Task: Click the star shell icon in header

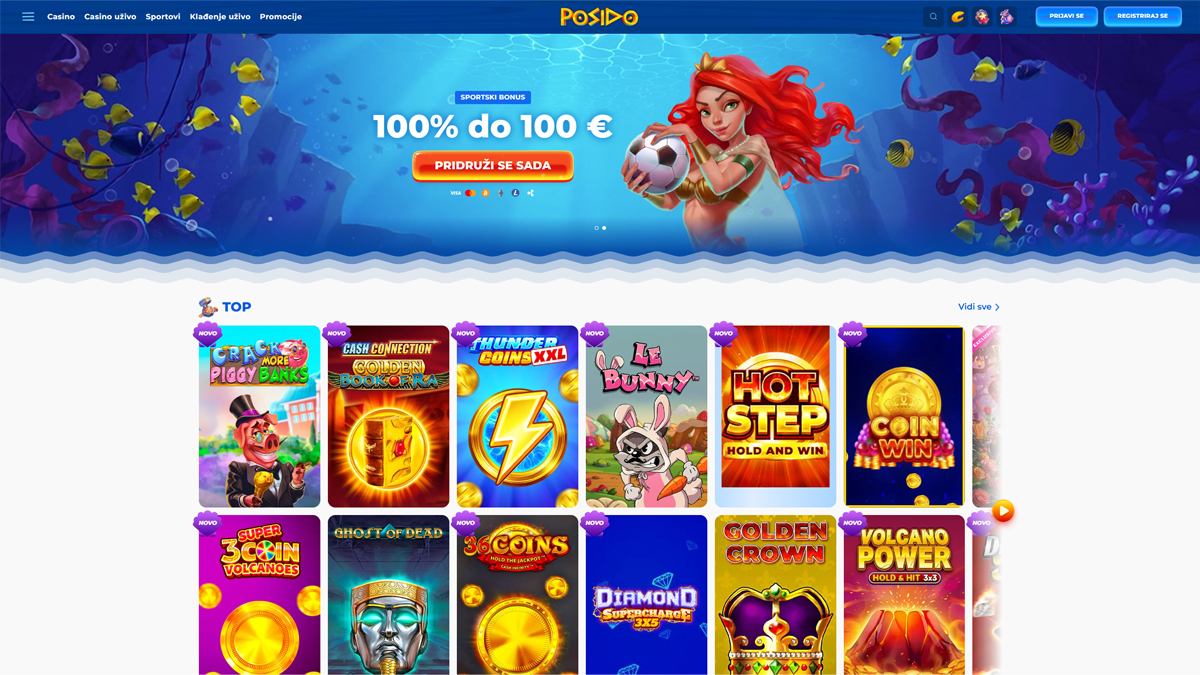Action: (982, 17)
